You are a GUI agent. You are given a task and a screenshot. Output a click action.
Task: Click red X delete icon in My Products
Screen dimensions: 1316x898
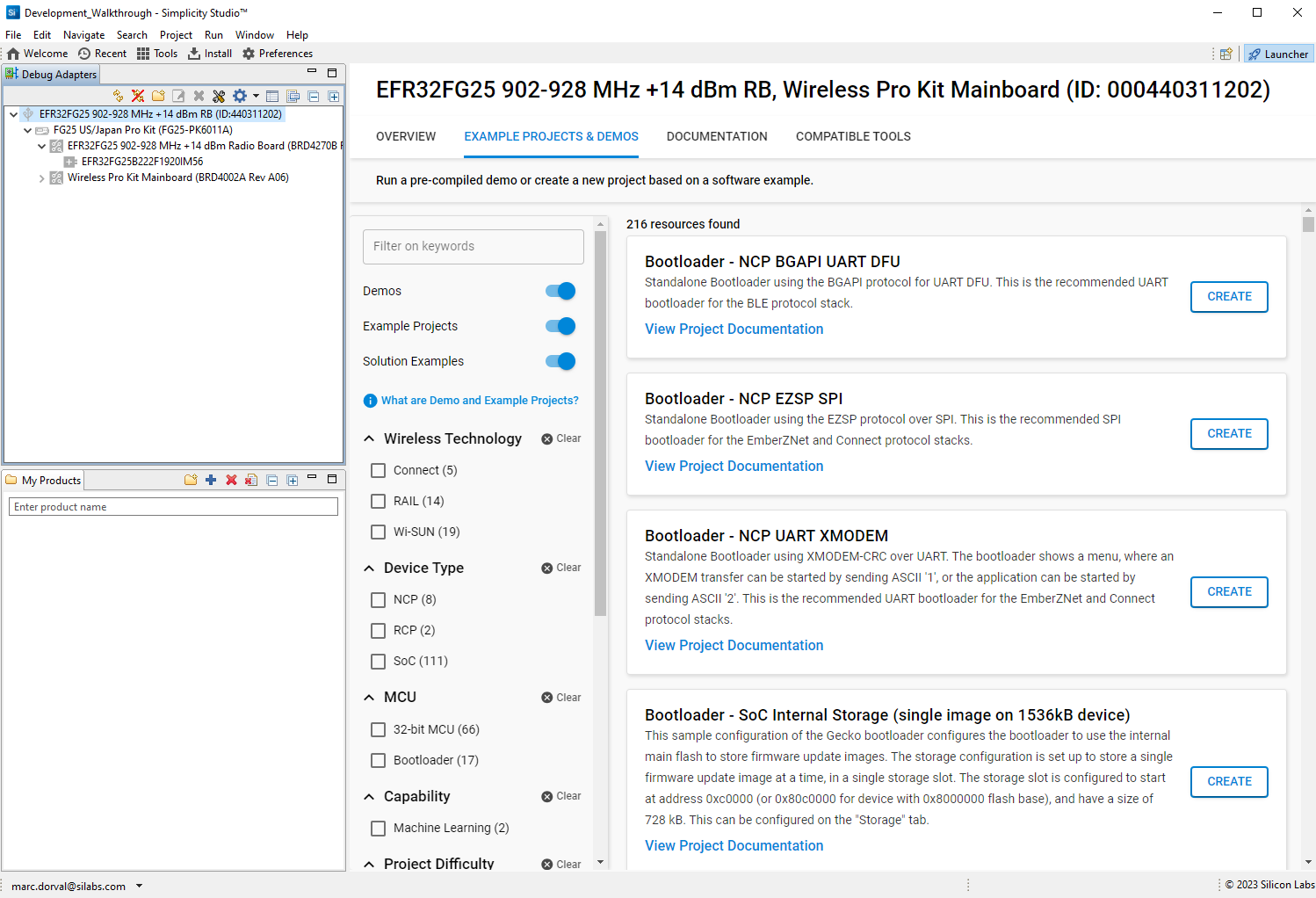(x=231, y=480)
